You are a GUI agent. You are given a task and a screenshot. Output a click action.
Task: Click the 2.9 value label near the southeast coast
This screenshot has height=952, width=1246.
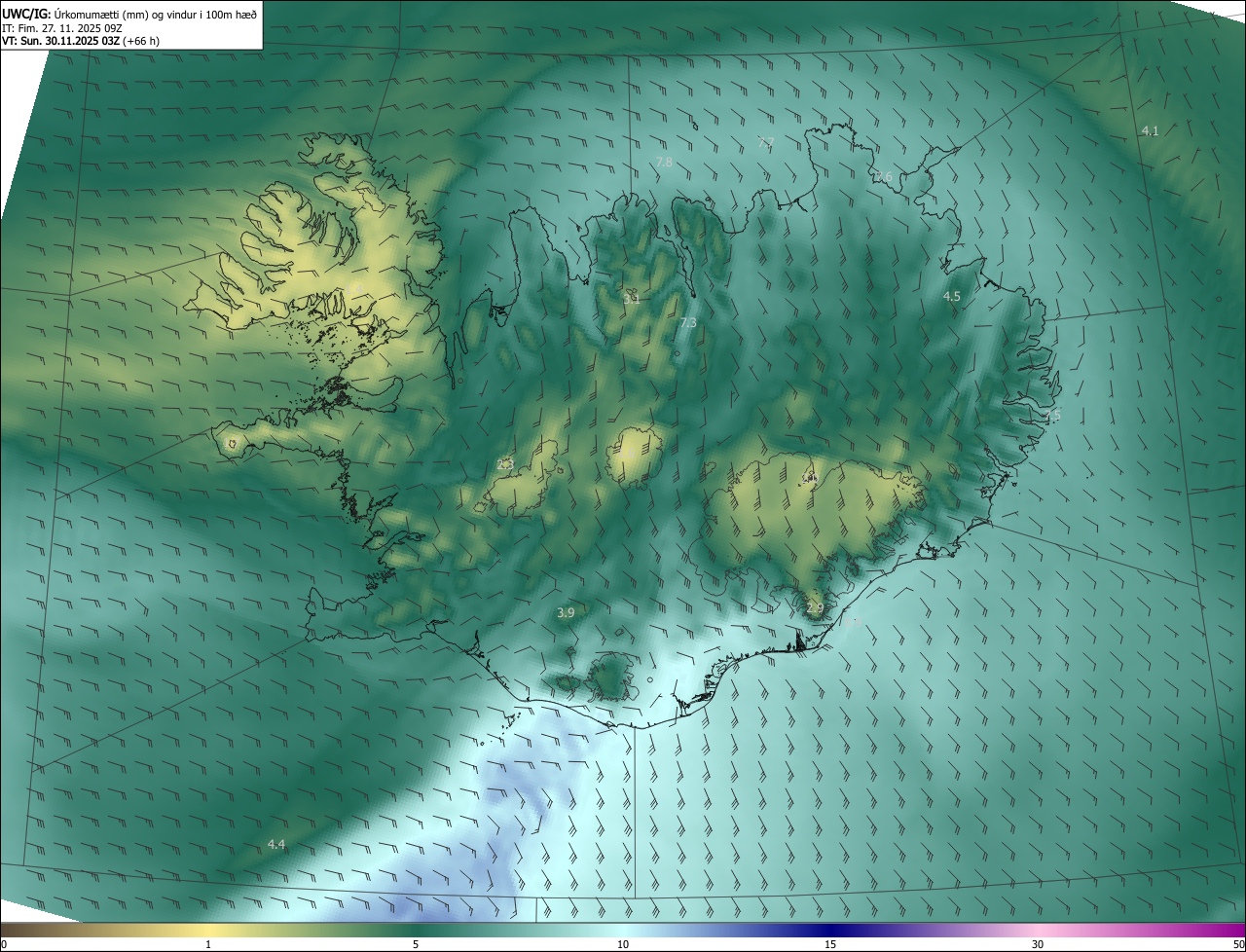(815, 607)
